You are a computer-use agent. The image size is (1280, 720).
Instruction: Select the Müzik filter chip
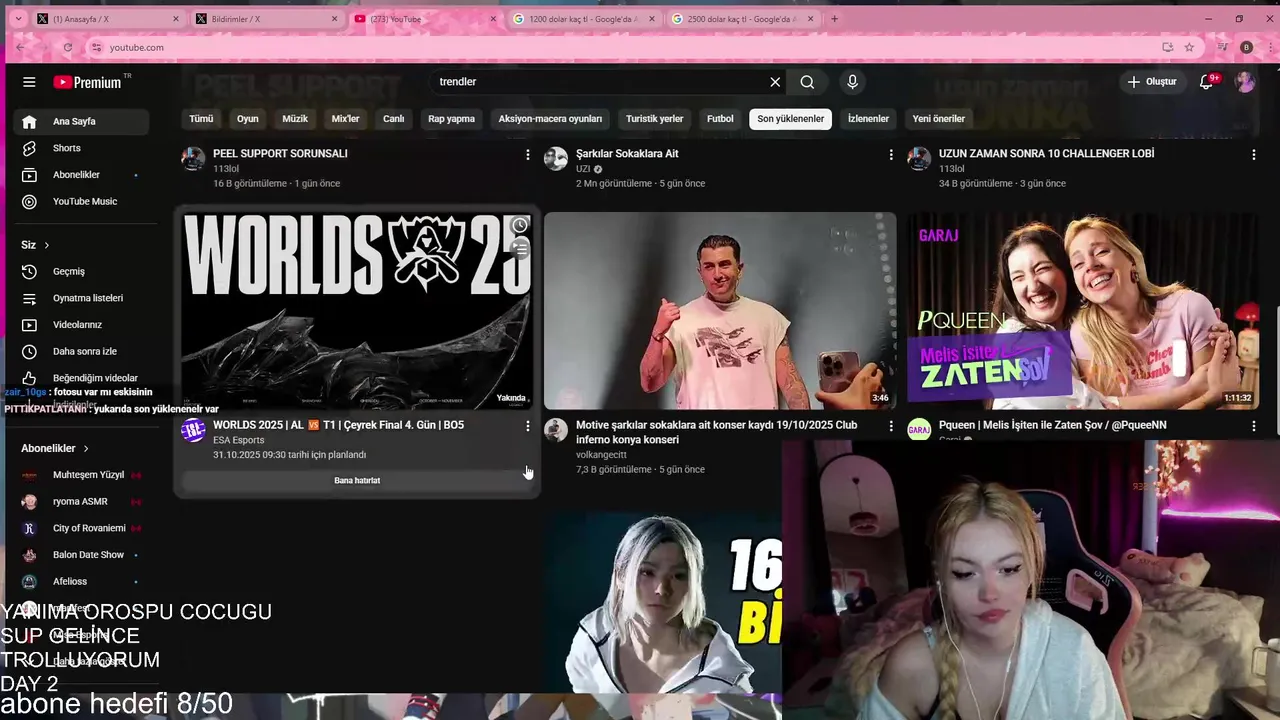point(295,119)
